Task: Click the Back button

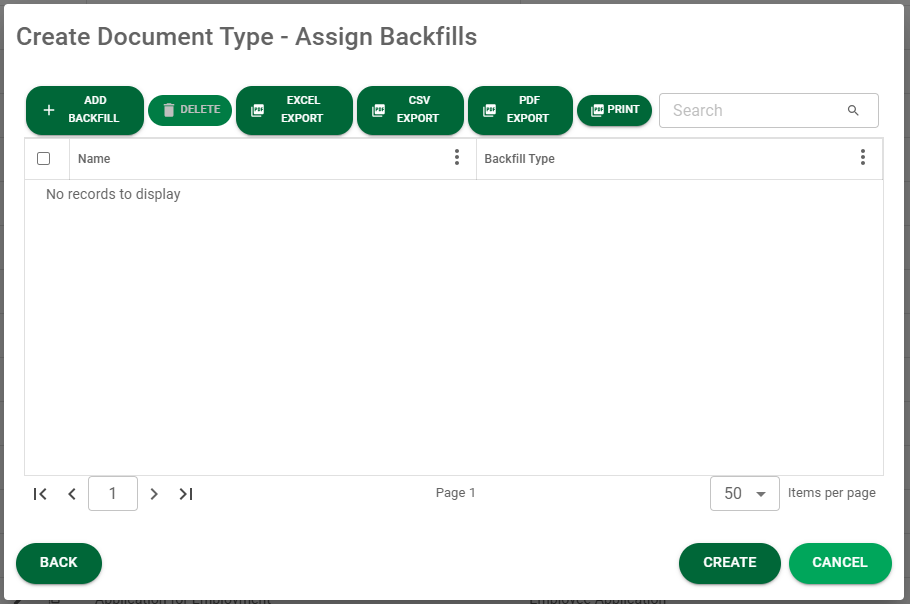Action: pos(59,563)
